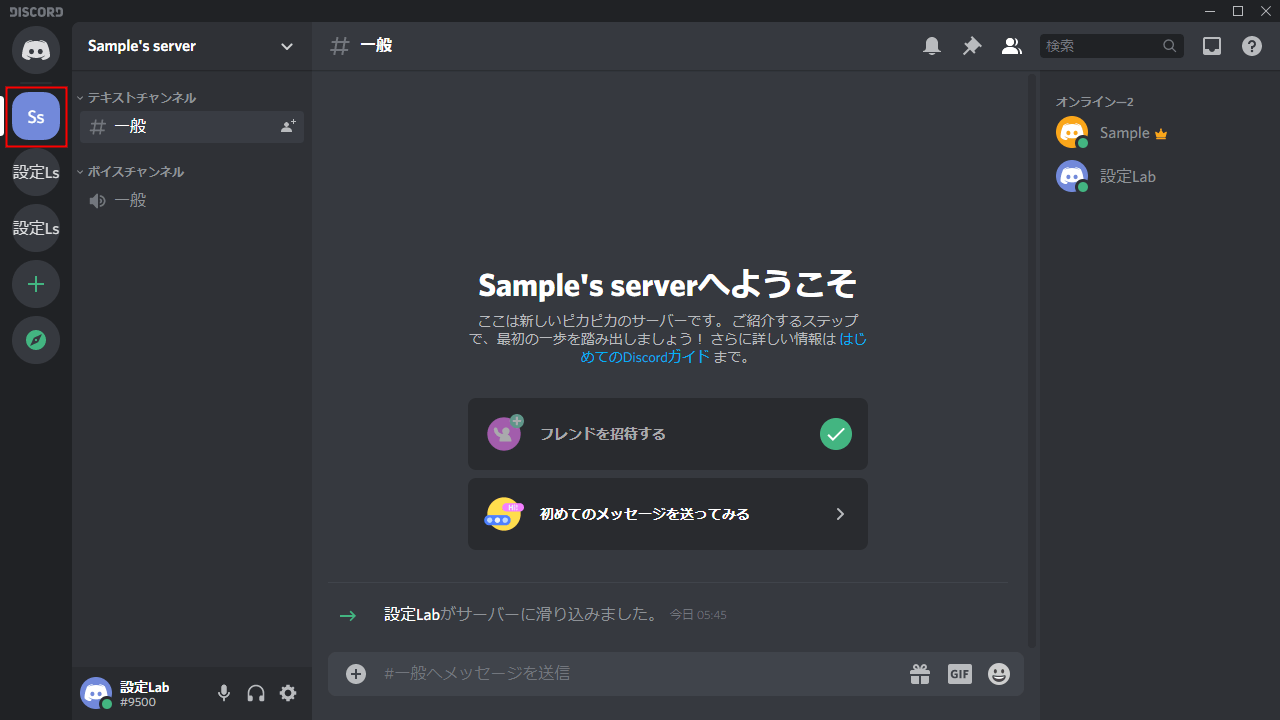Click the plus attach file button
1280x720 pixels.
click(x=356, y=674)
